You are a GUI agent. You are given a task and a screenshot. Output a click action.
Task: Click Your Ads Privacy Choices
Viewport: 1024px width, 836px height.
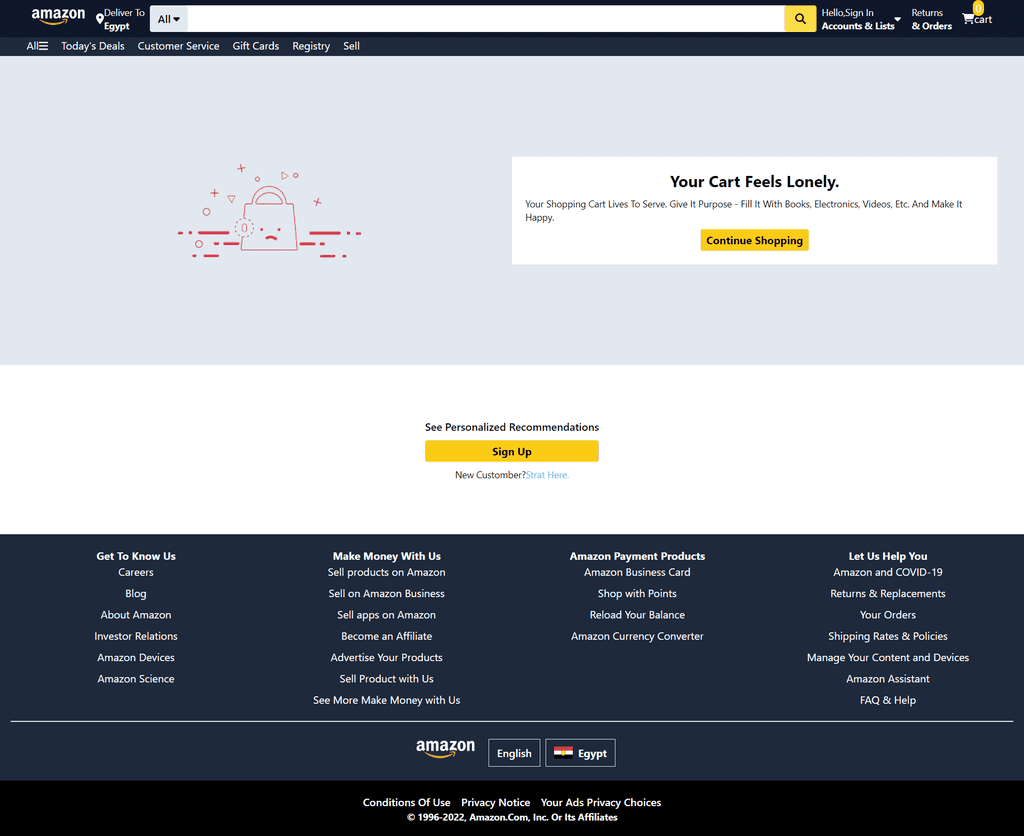[601, 802]
